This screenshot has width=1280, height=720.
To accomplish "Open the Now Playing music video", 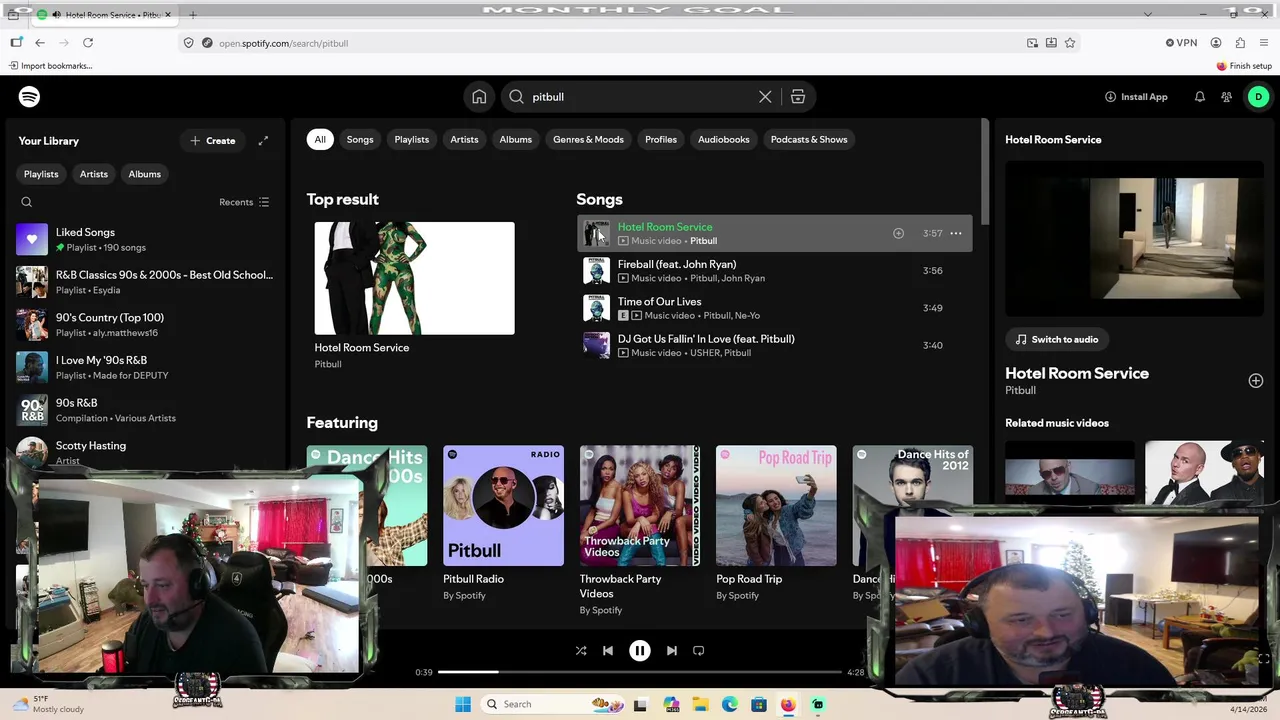I will (1134, 239).
